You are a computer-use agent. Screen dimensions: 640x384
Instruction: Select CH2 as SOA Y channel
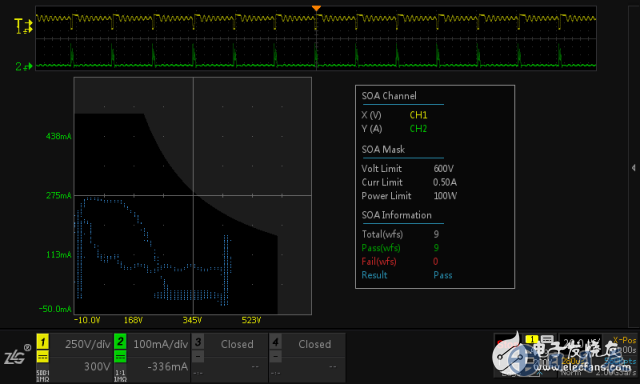pos(418,129)
